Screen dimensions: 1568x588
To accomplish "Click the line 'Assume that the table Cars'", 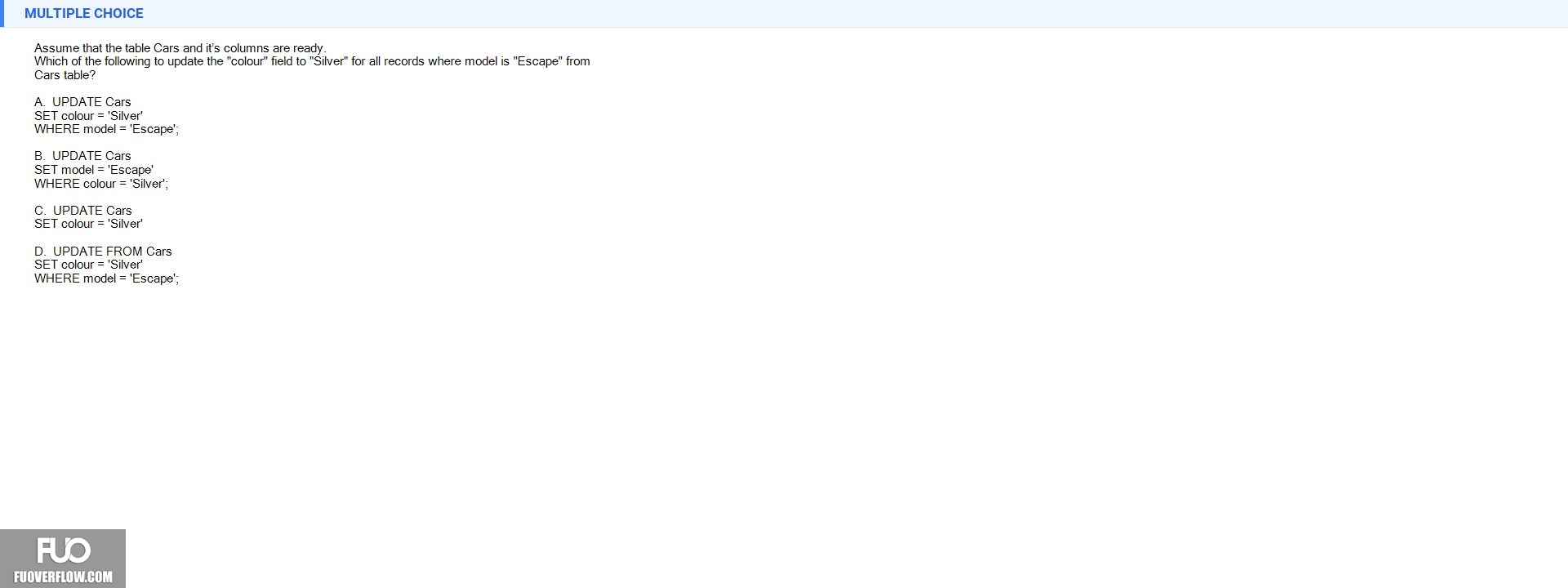I will [x=180, y=48].
